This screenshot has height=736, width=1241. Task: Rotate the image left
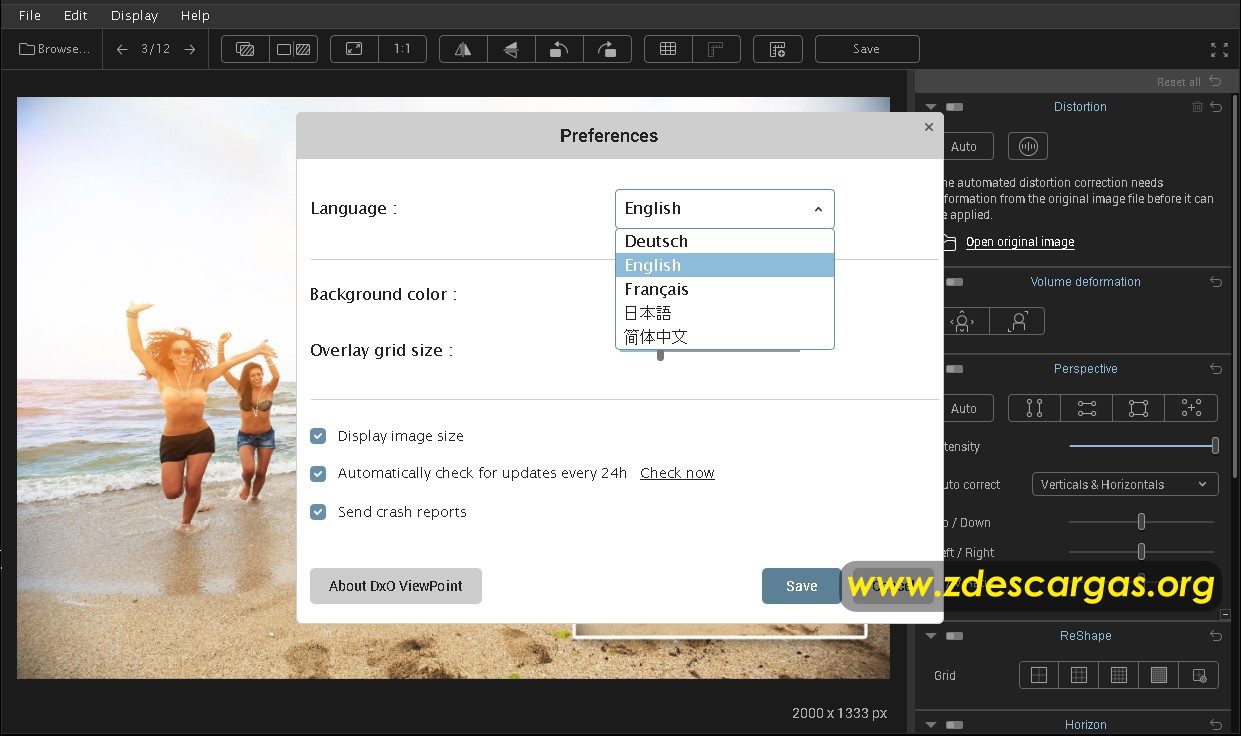tap(559, 49)
